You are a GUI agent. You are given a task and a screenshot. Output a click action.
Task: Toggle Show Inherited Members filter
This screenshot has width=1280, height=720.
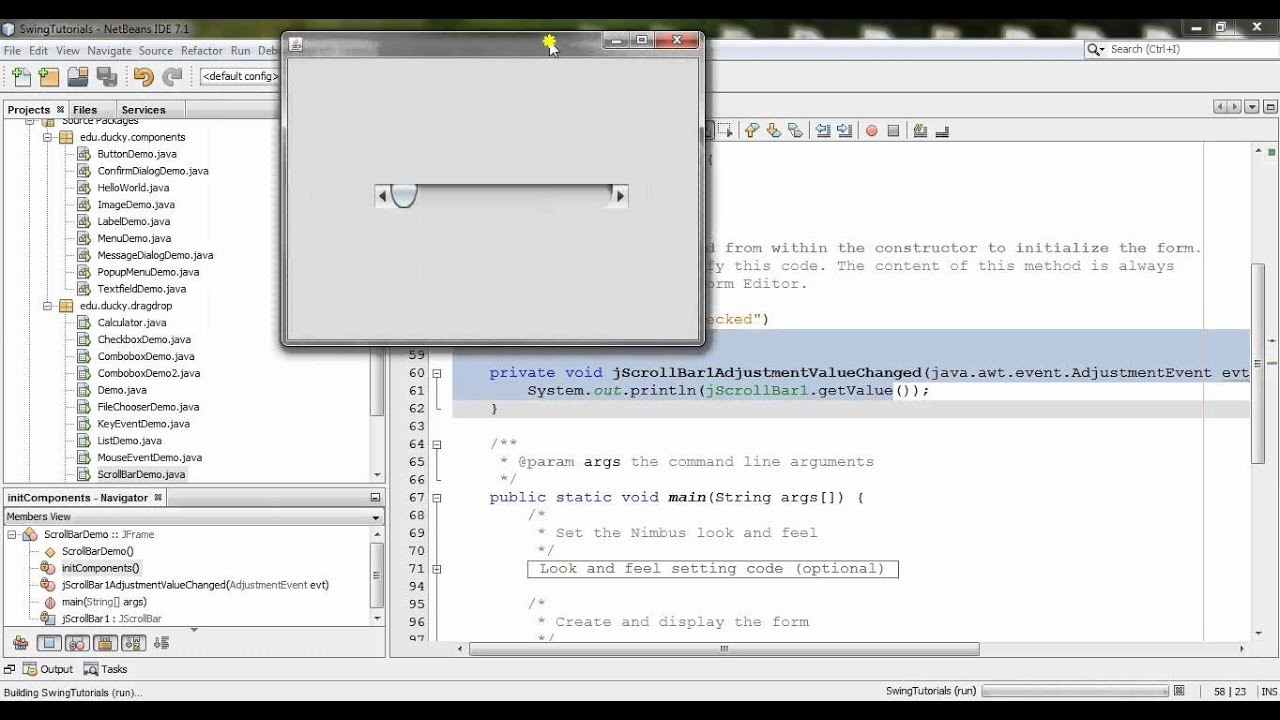click(x=20, y=643)
